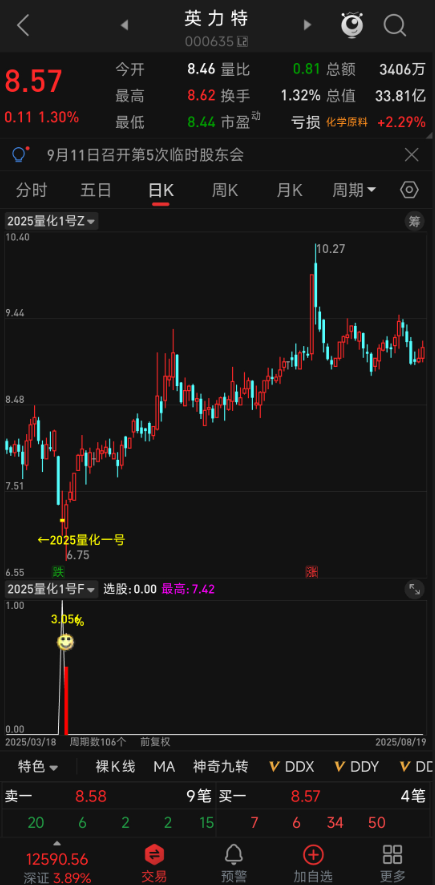Select the 月K tab

289,190
